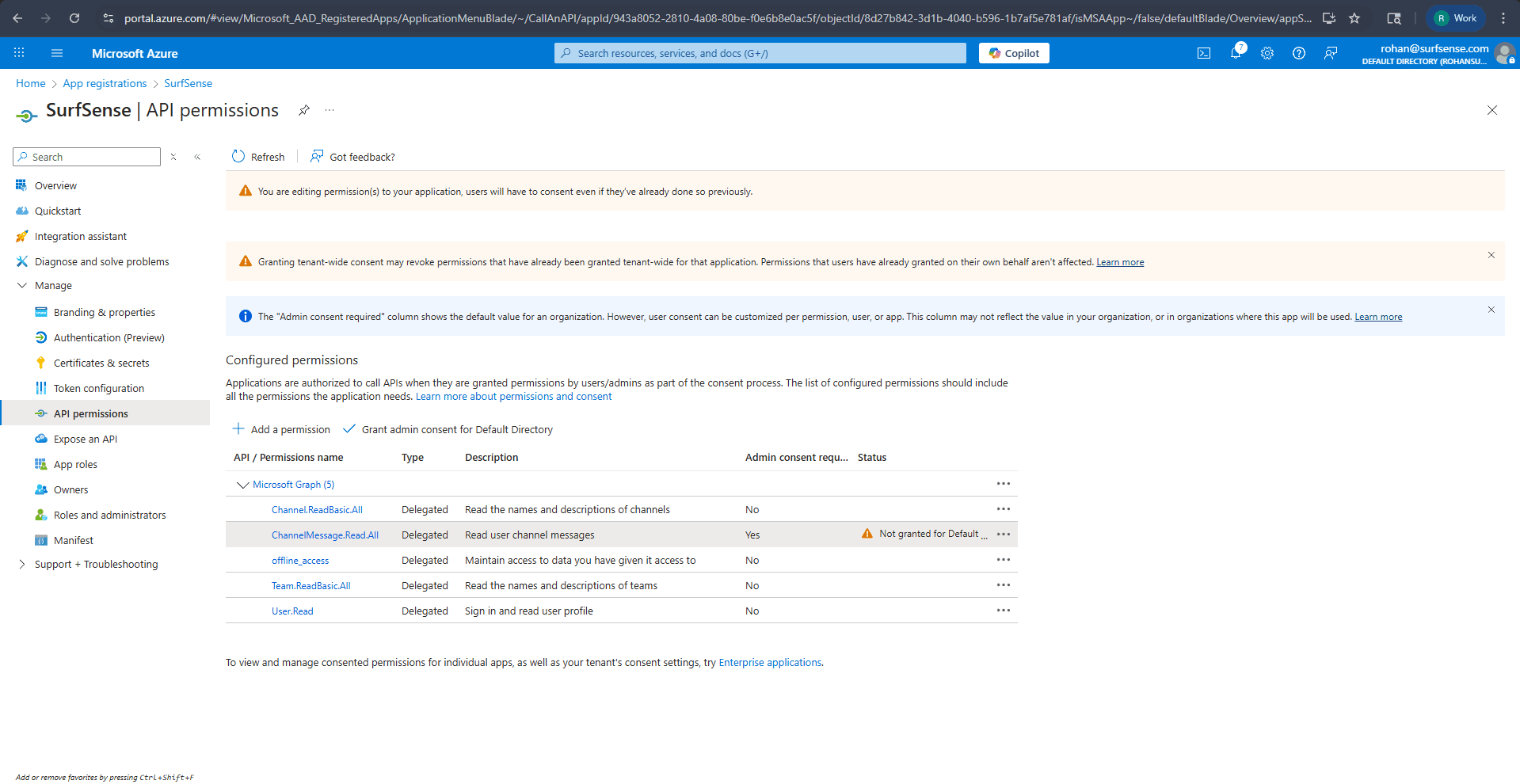The height and width of the screenshot is (784, 1520).
Task: Dismiss the tenant-wide consent warning banner
Action: click(x=1491, y=255)
